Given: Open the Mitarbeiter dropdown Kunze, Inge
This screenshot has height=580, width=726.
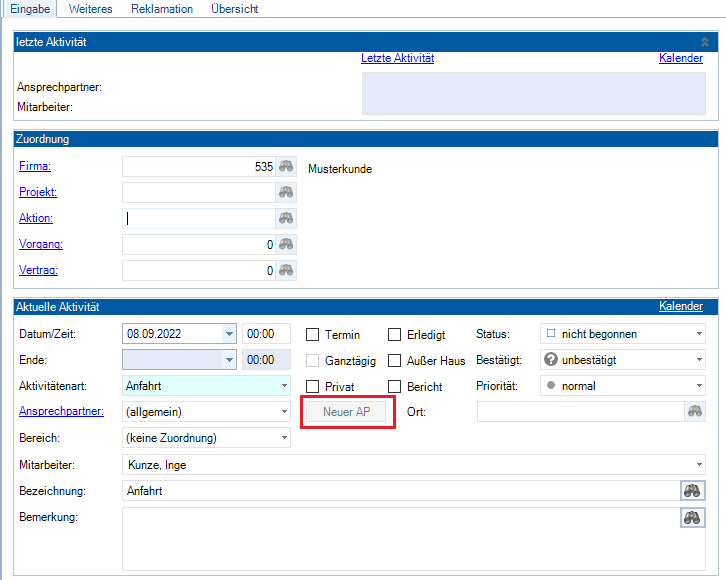Looking at the screenshot, I should (413, 465).
